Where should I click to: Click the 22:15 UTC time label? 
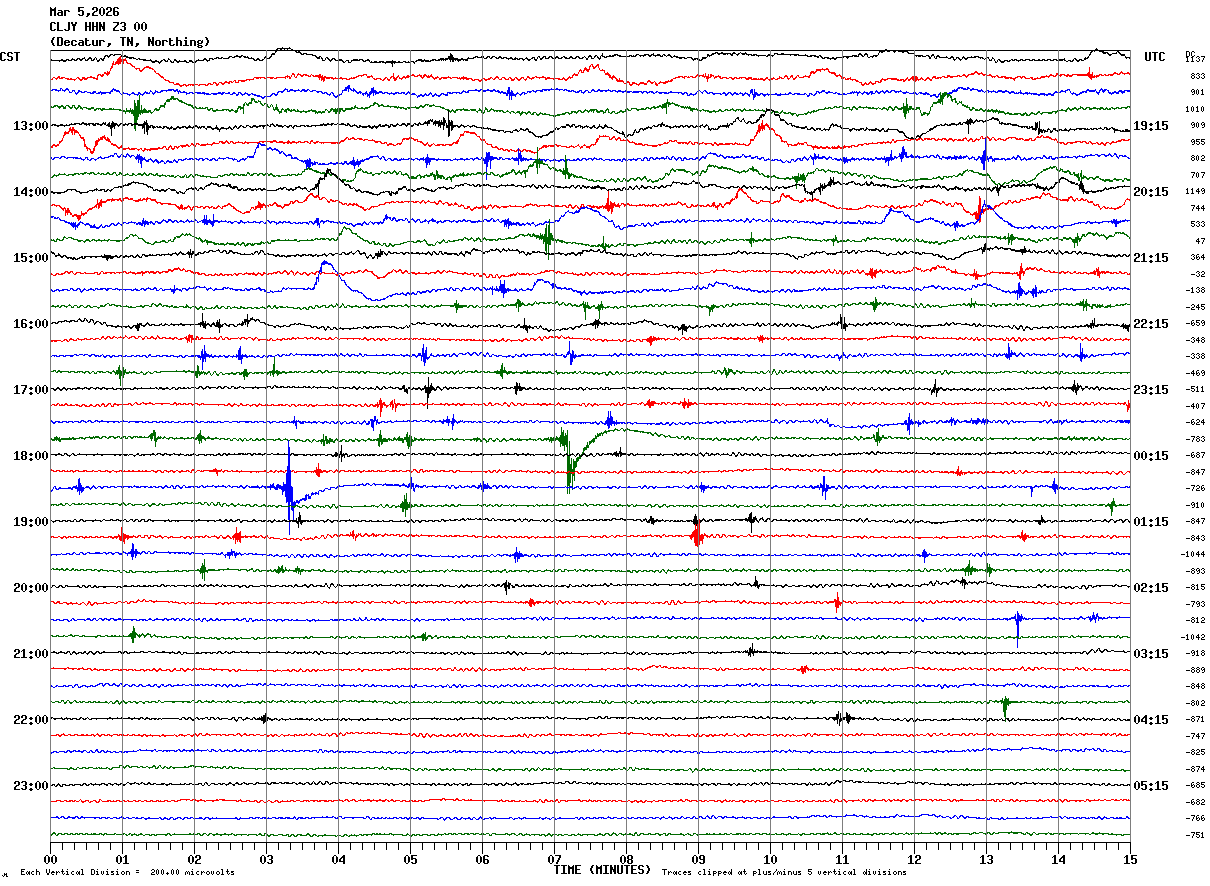[1151, 324]
